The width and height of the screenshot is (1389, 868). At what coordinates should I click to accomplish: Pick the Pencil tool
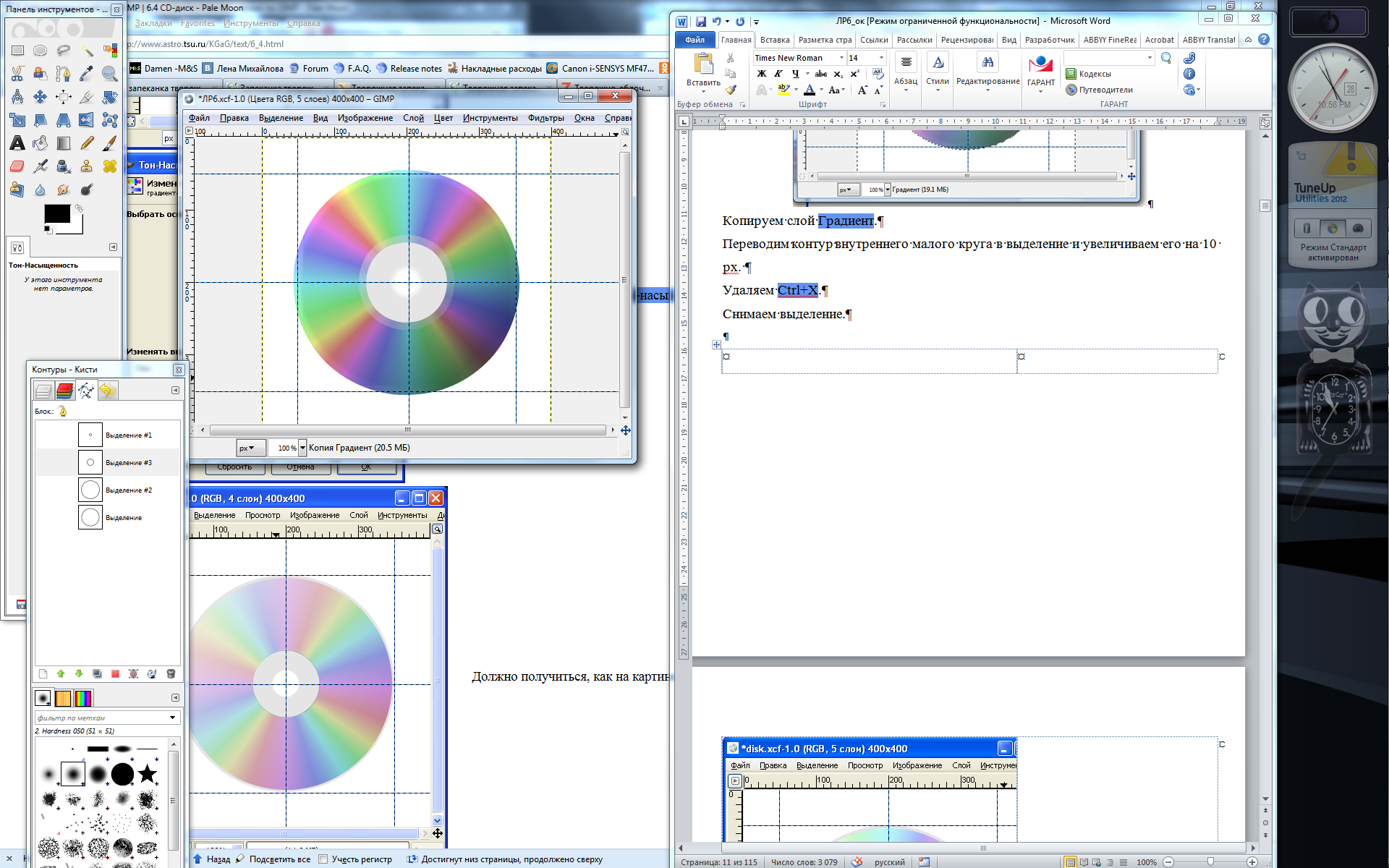click(87, 143)
